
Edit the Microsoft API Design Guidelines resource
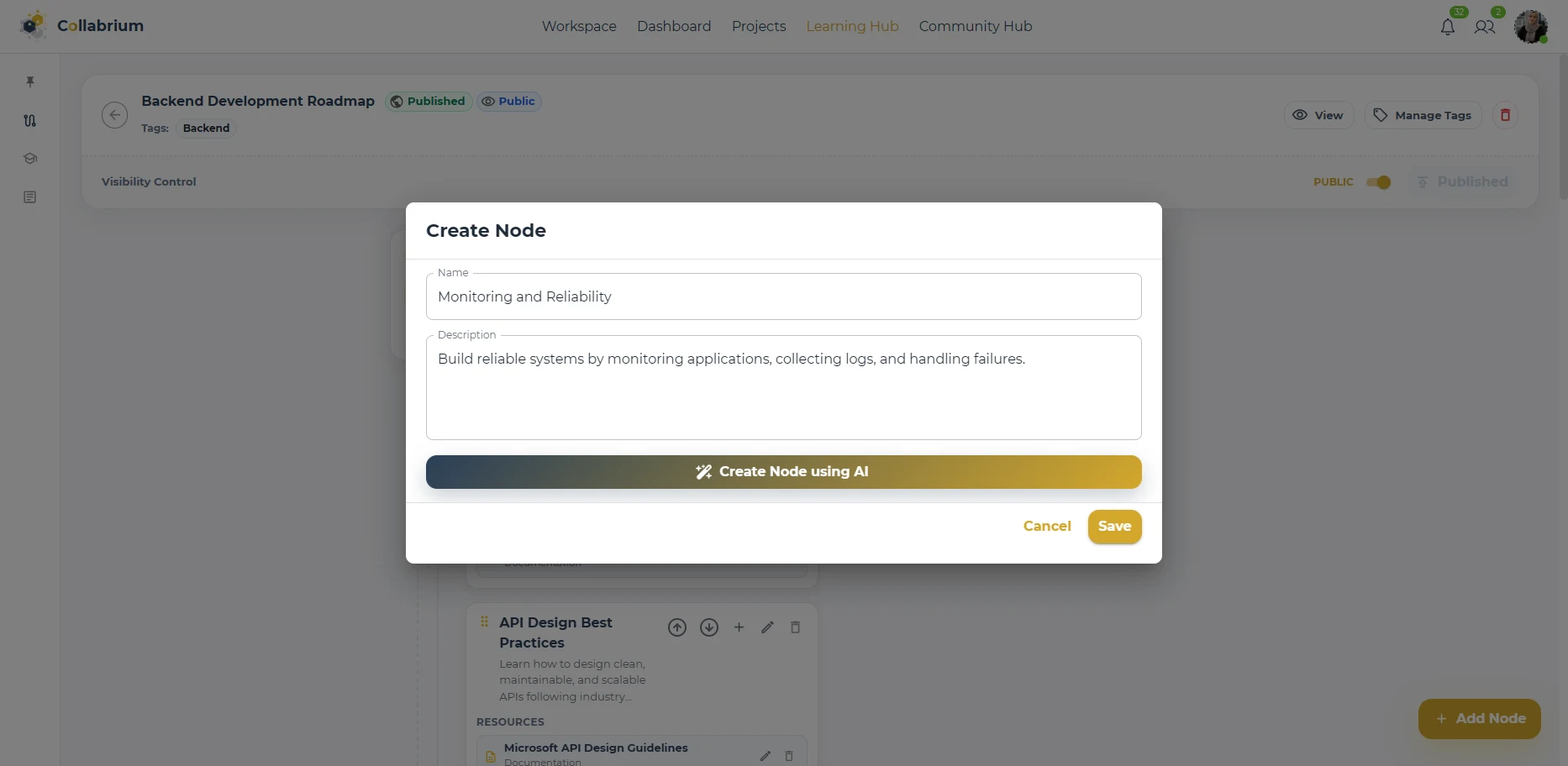click(766, 756)
